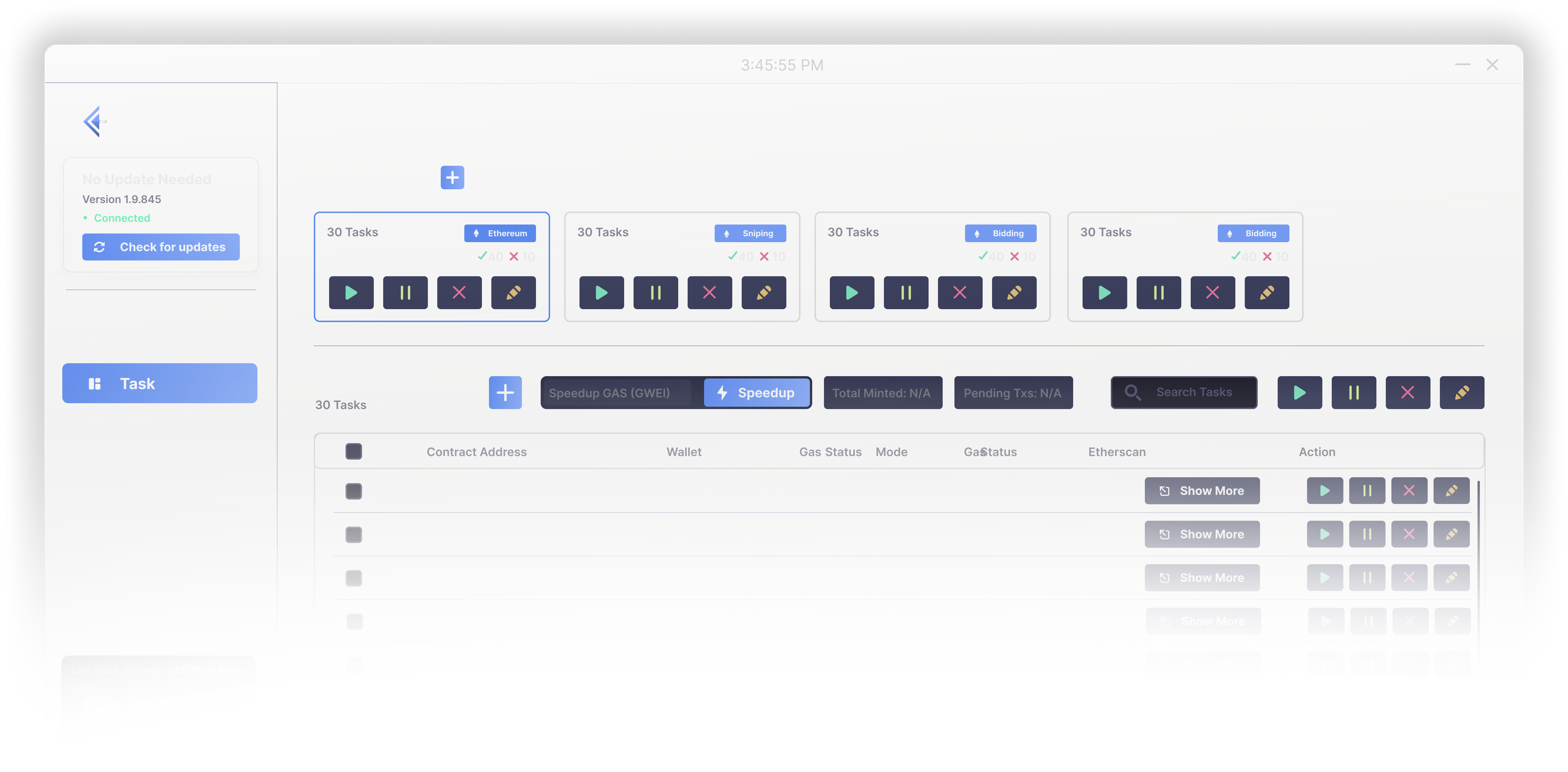The width and height of the screenshot is (1568, 772).
Task: Check the third table row checkbox
Action: coord(354,578)
